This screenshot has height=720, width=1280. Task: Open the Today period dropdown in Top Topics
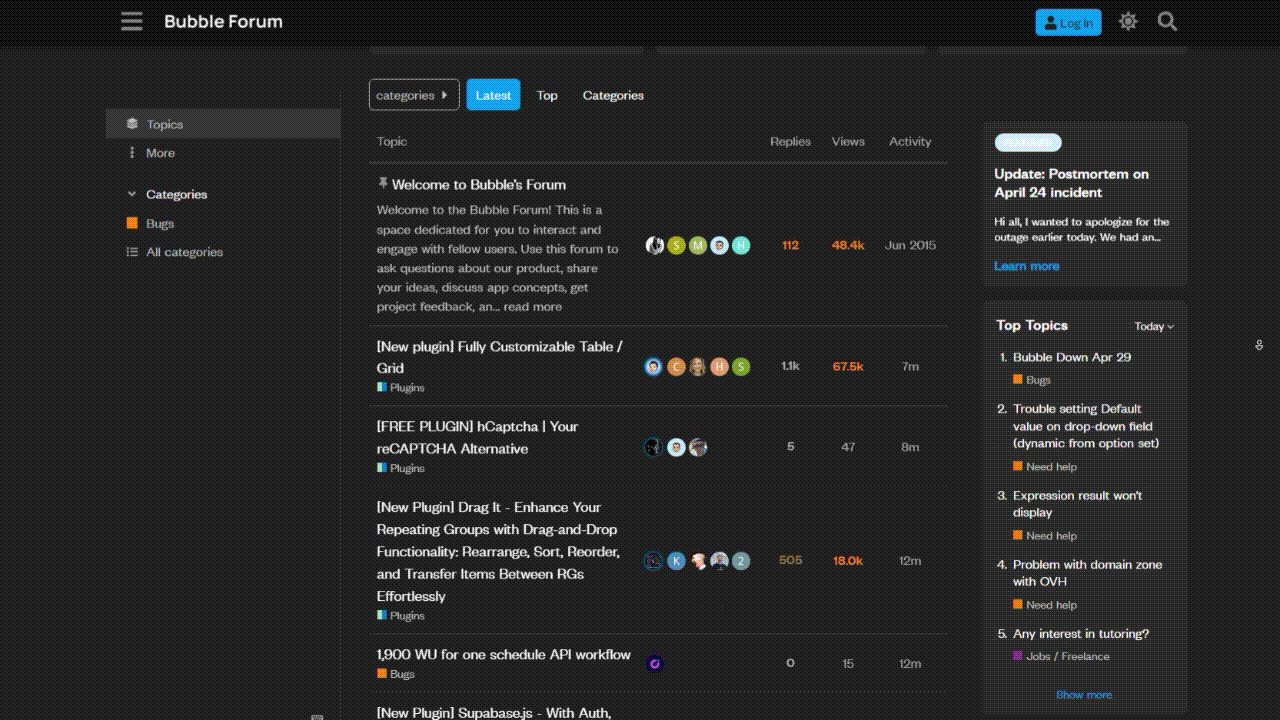(1154, 326)
